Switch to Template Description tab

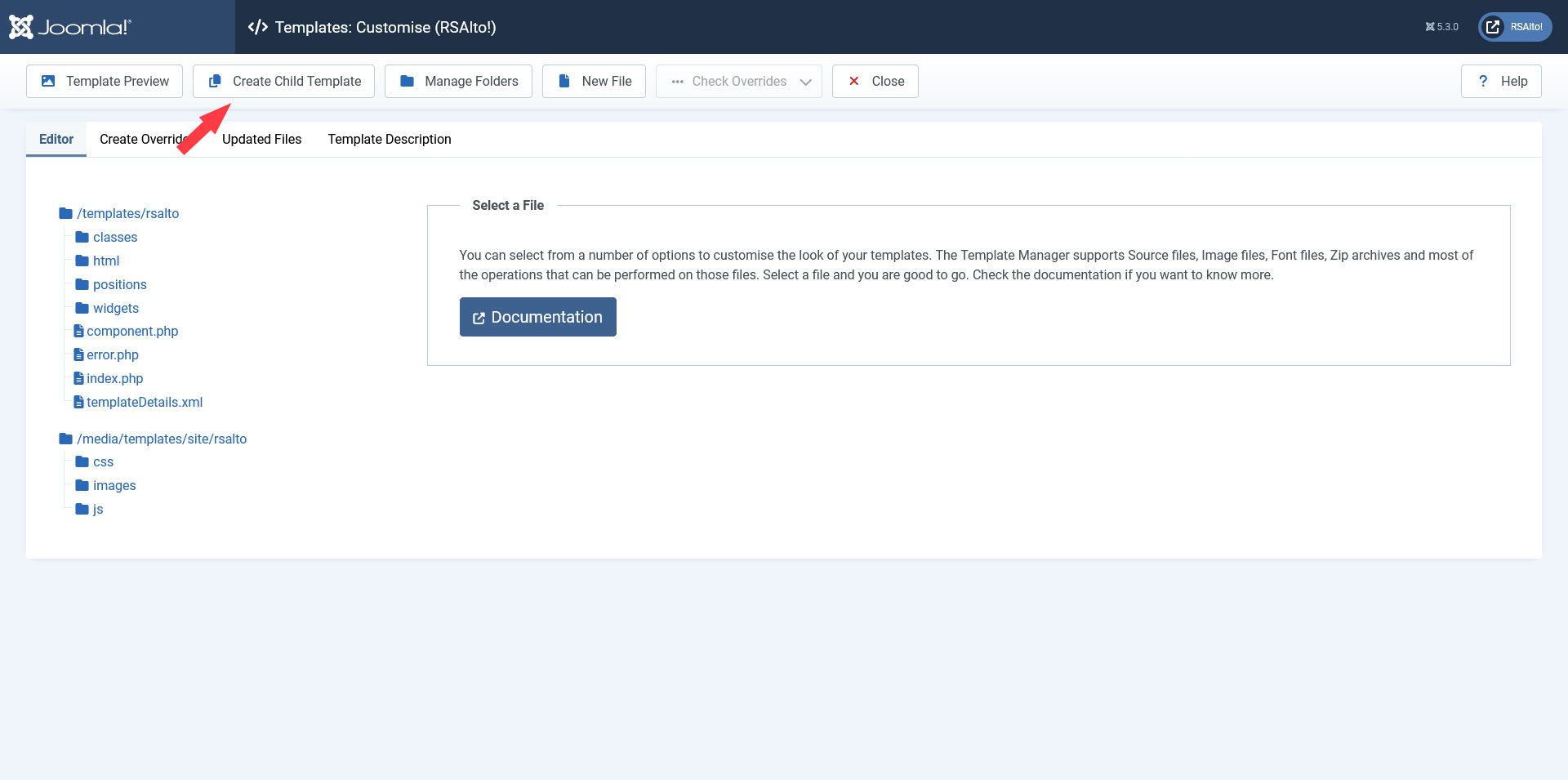point(390,139)
